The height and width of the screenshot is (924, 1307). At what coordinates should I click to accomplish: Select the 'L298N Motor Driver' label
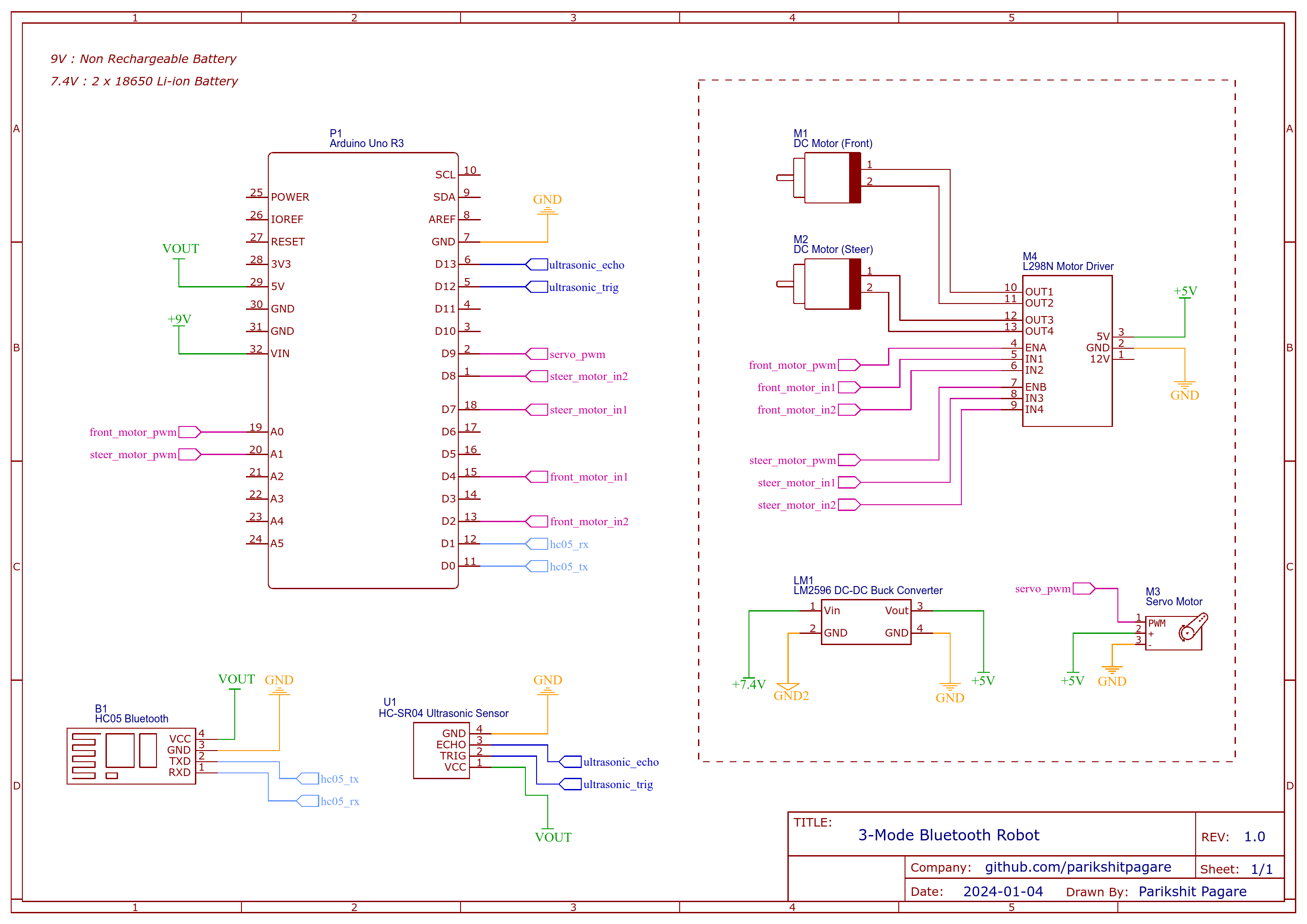click(x=1068, y=266)
